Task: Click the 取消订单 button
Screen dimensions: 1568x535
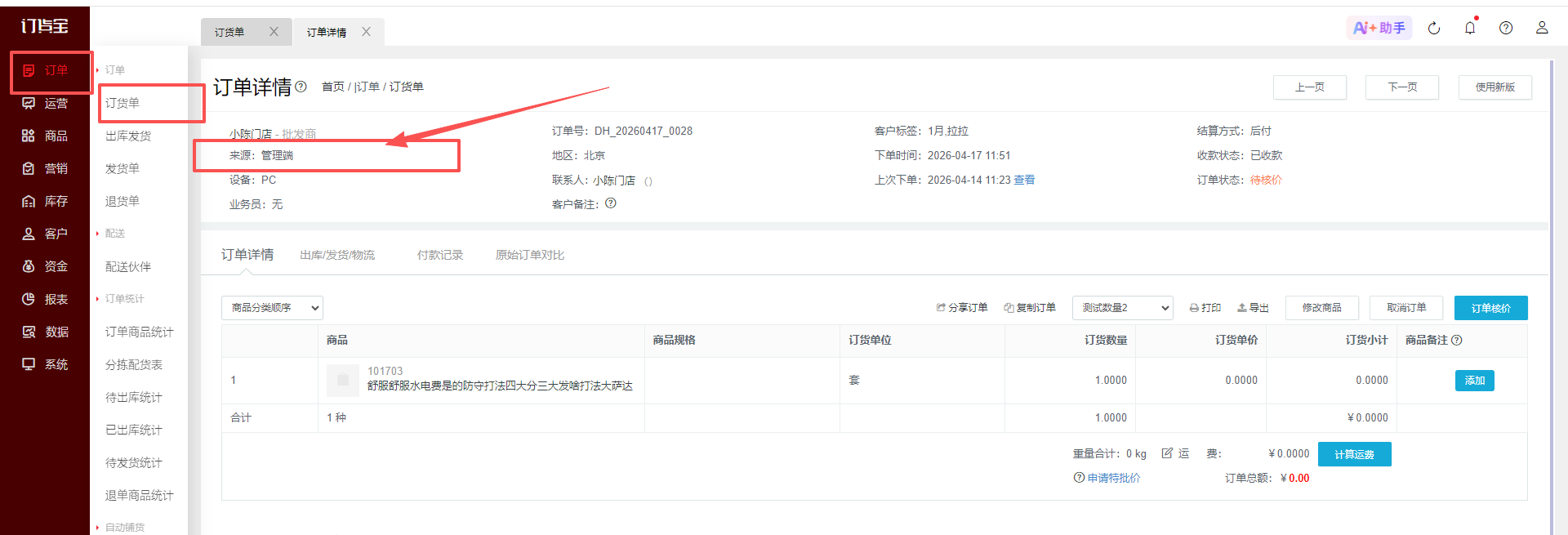Action: [x=1406, y=308]
